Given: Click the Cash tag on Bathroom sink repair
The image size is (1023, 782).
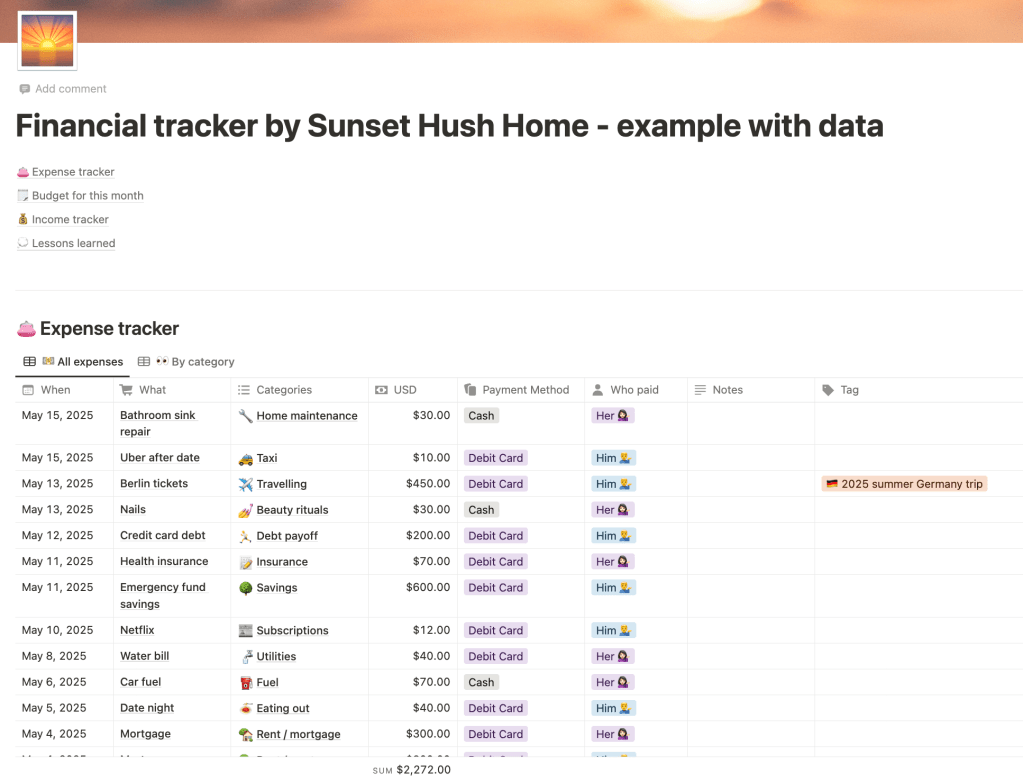Looking at the screenshot, I should pos(481,416).
